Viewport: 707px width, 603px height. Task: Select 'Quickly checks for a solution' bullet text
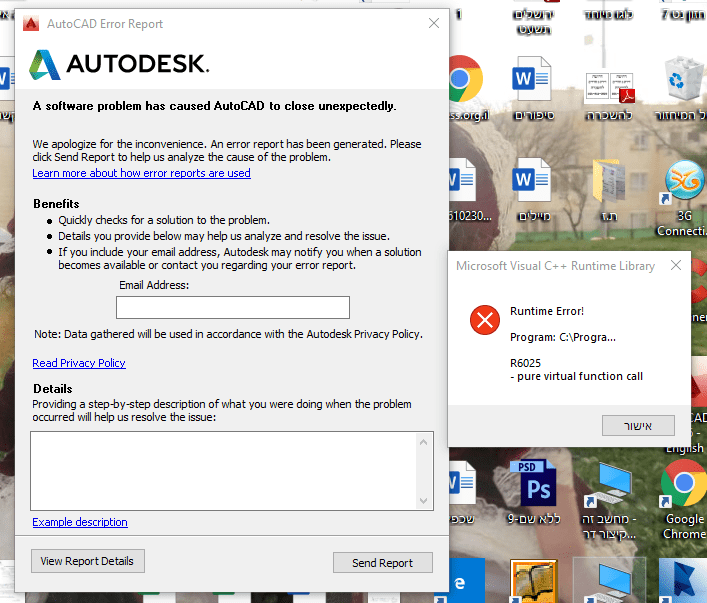[164, 220]
